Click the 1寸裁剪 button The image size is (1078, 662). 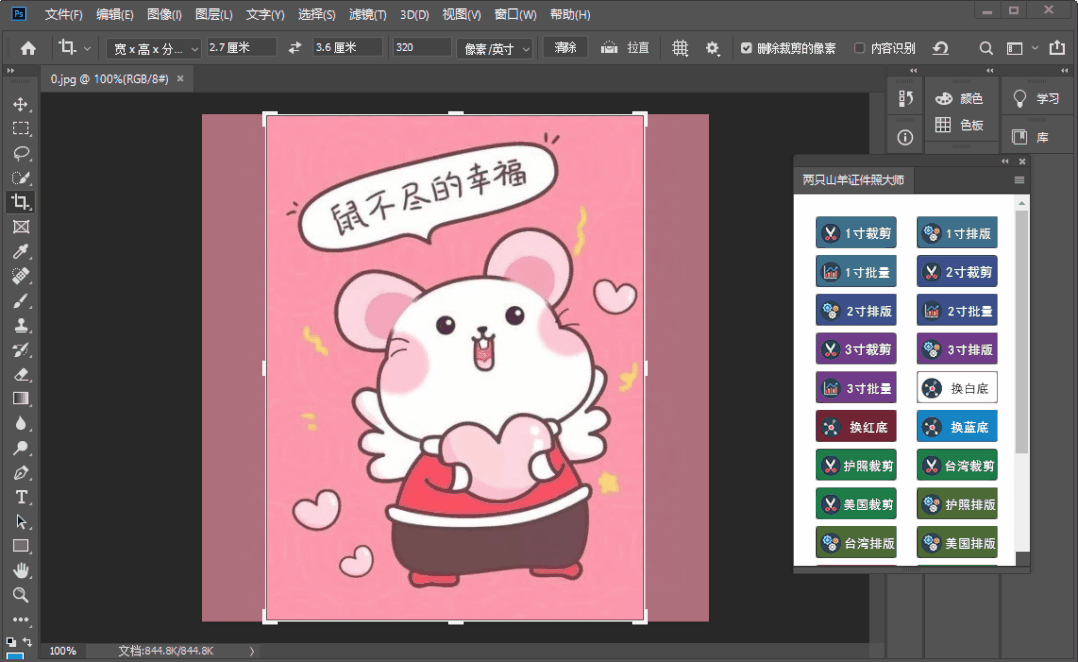pyautogui.click(x=856, y=233)
